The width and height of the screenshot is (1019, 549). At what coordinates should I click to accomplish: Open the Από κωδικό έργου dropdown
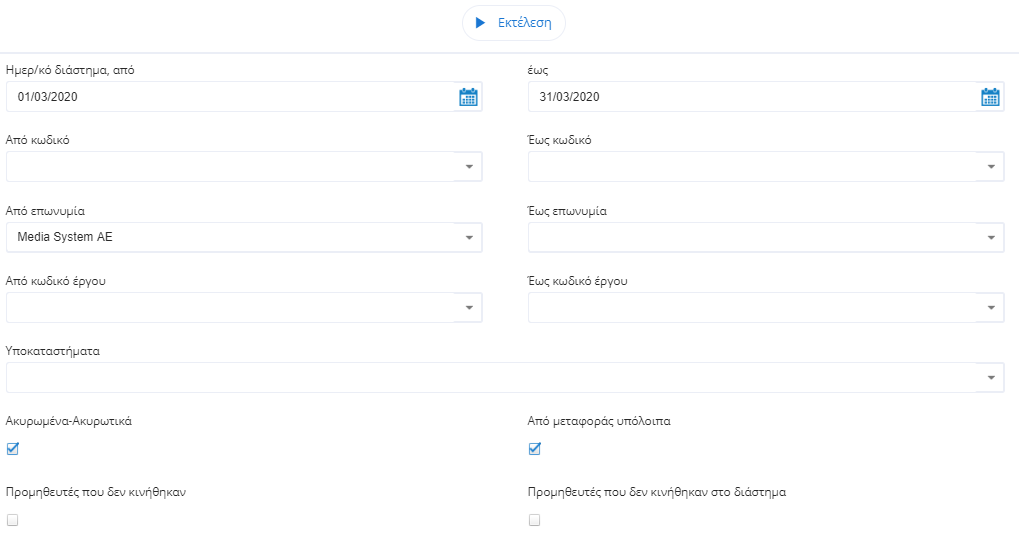[469, 308]
